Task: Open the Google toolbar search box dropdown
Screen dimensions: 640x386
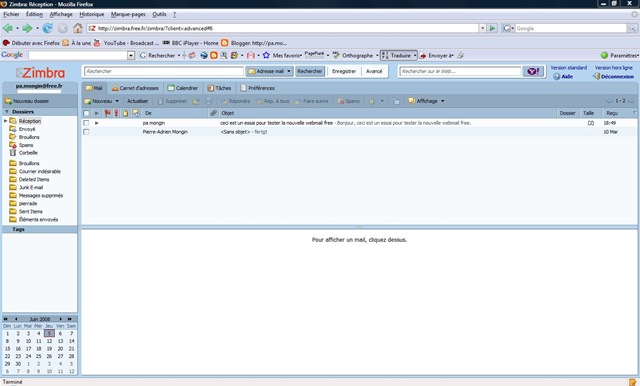Action: pyautogui.click(x=131, y=55)
